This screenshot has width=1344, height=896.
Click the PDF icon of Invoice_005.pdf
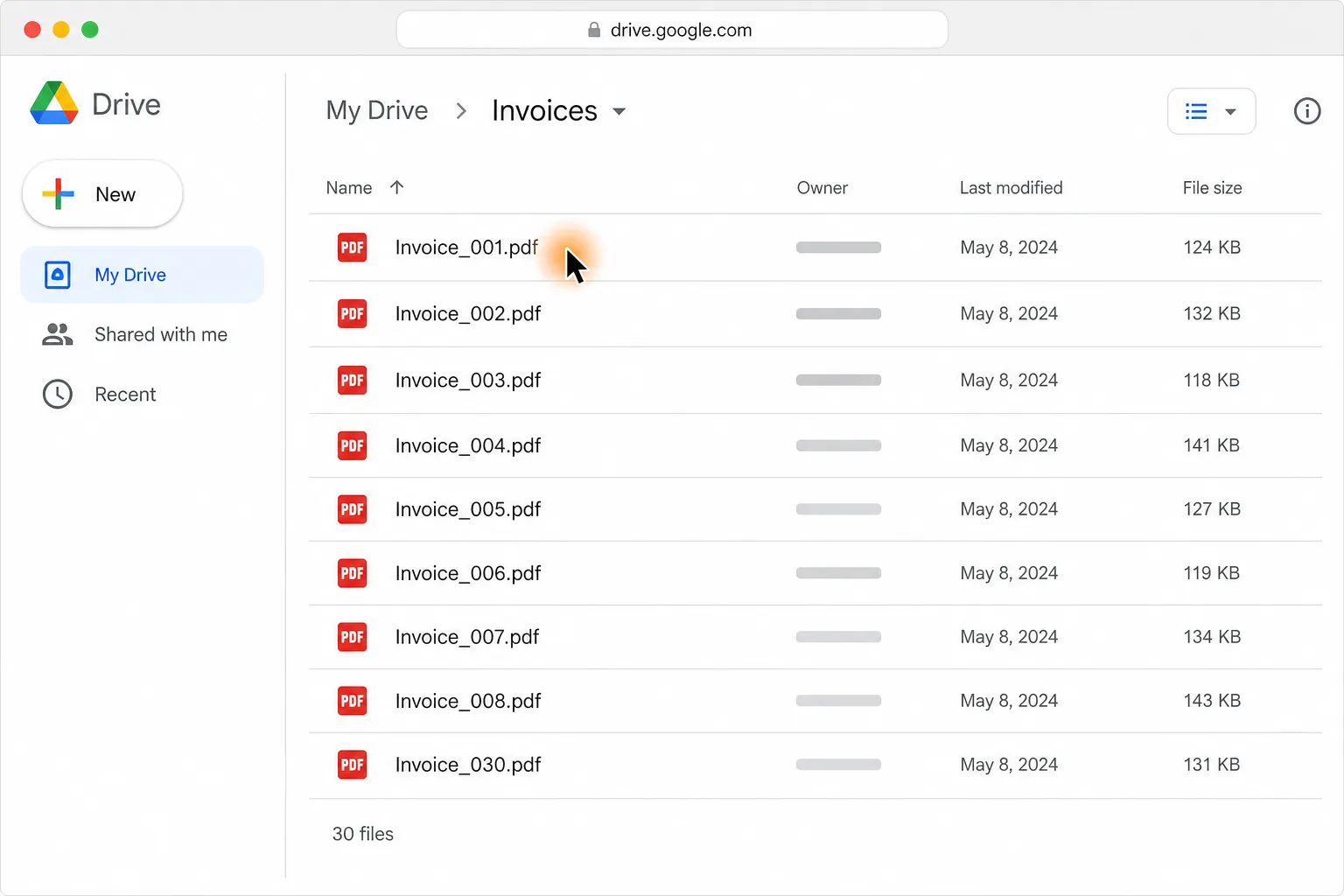coord(353,509)
